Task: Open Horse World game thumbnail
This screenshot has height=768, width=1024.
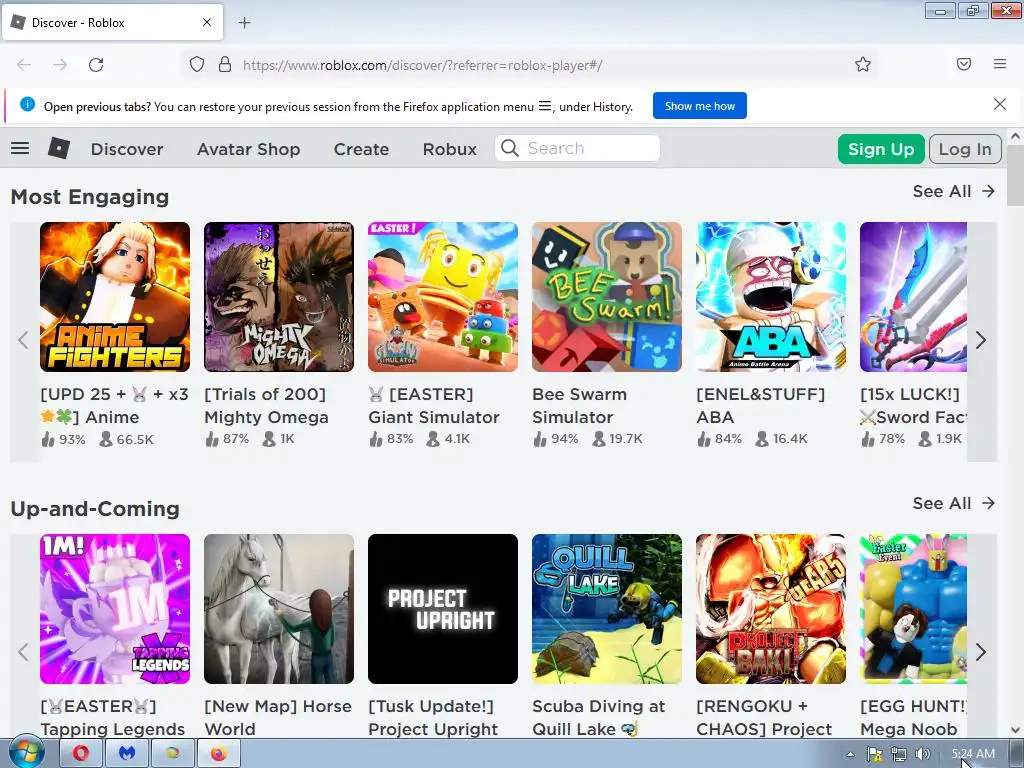Action: coord(279,609)
